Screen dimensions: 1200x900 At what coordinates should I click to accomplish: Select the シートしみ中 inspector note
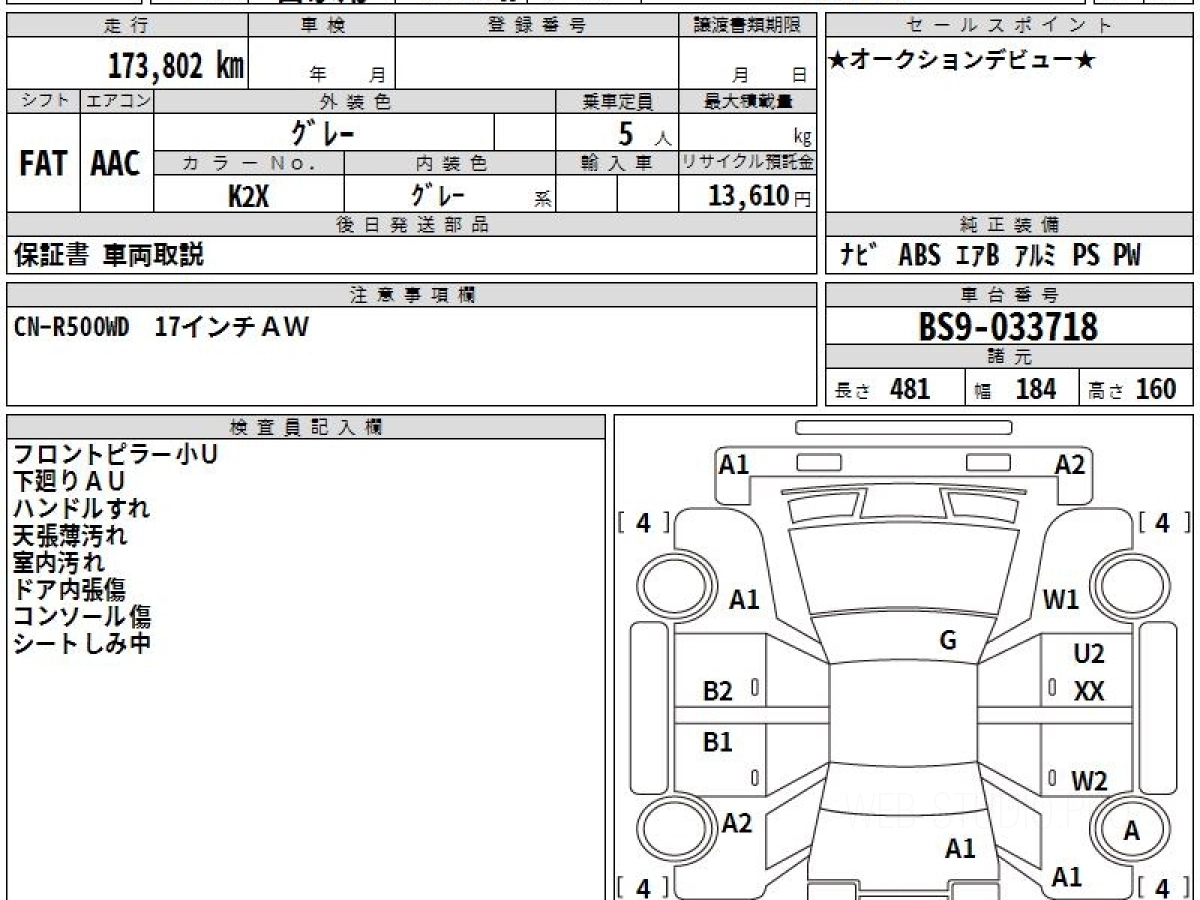[x=81, y=643]
